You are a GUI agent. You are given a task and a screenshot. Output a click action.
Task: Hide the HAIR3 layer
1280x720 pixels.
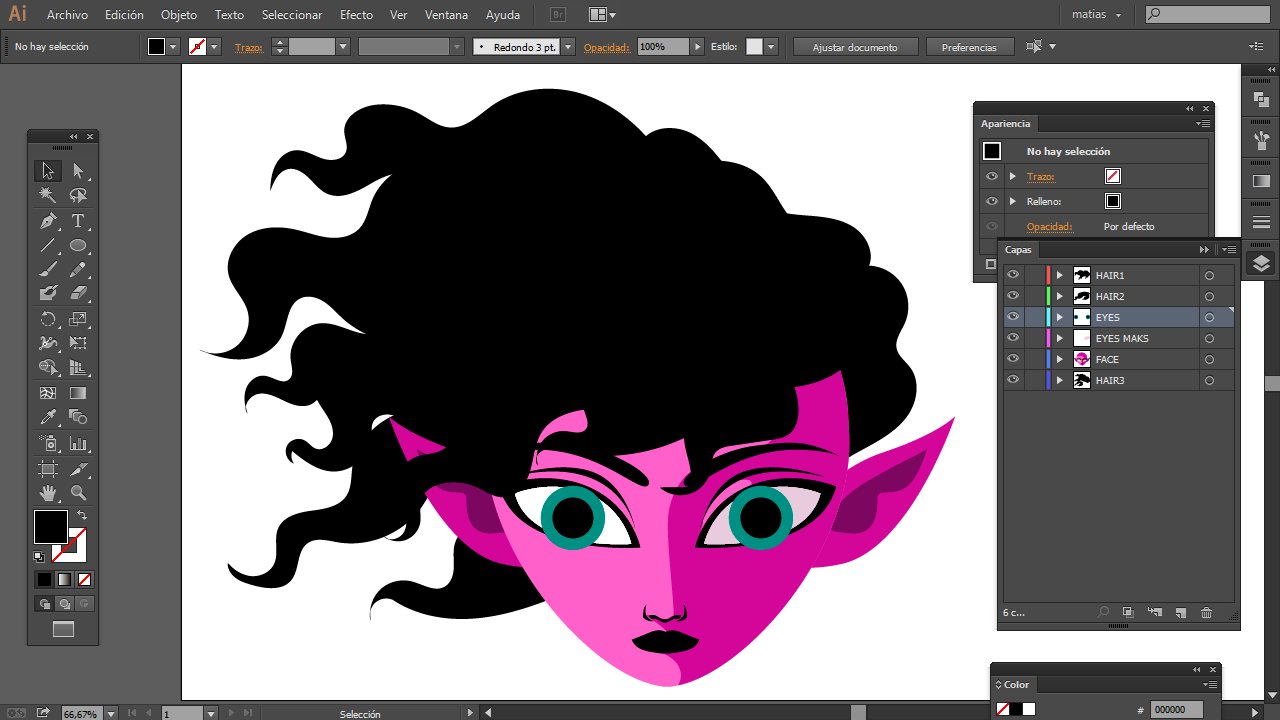pos(1013,380)
